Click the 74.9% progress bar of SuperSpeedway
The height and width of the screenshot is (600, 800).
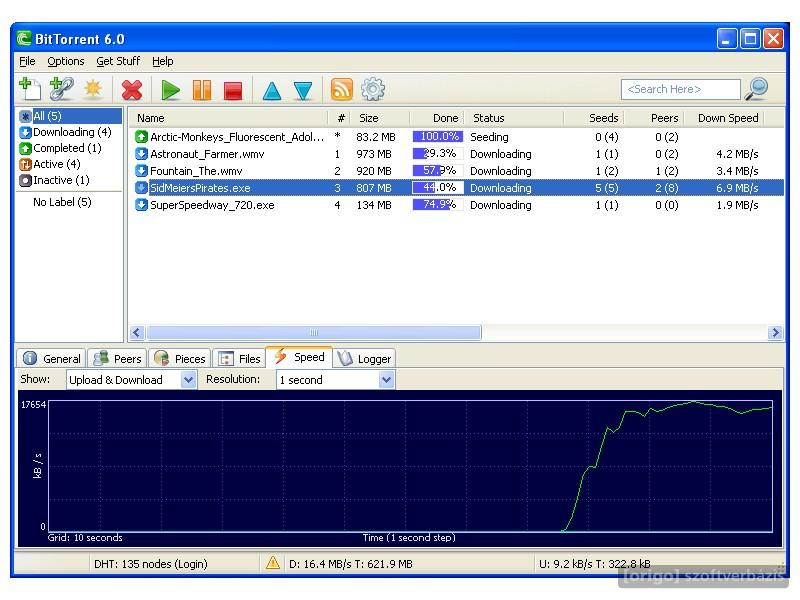pyautogui.click(x=438, y=205)
